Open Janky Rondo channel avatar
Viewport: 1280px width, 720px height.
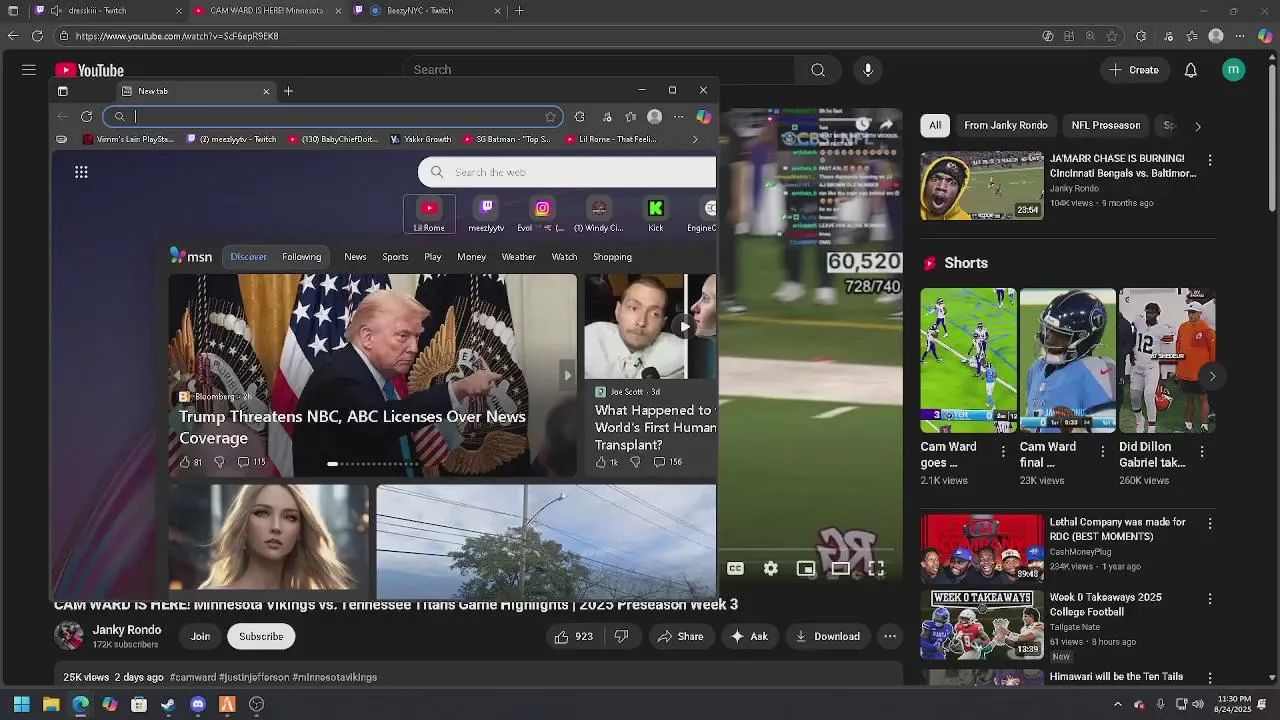pos(69,636)
